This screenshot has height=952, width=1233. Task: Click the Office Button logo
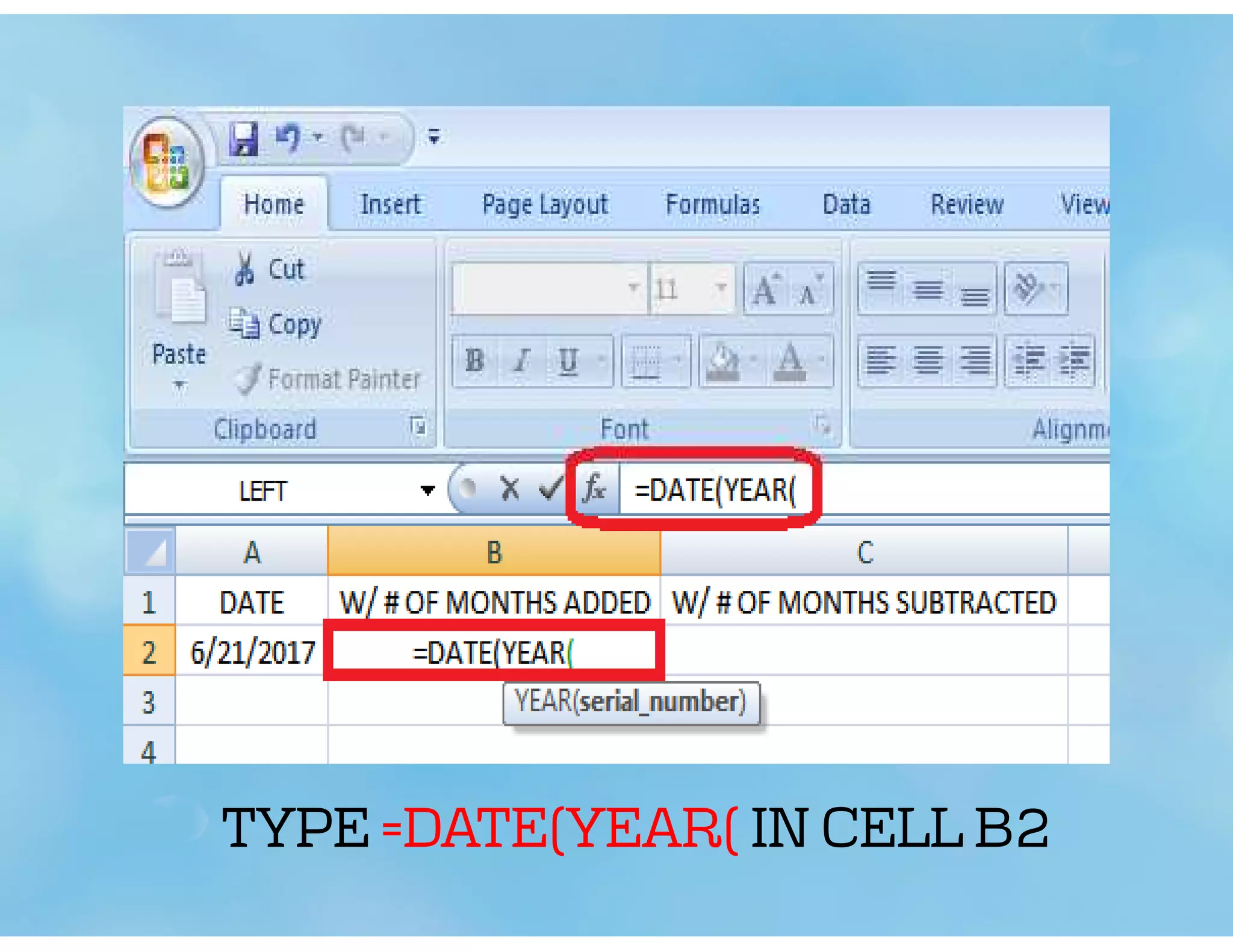tap(167, 162)
